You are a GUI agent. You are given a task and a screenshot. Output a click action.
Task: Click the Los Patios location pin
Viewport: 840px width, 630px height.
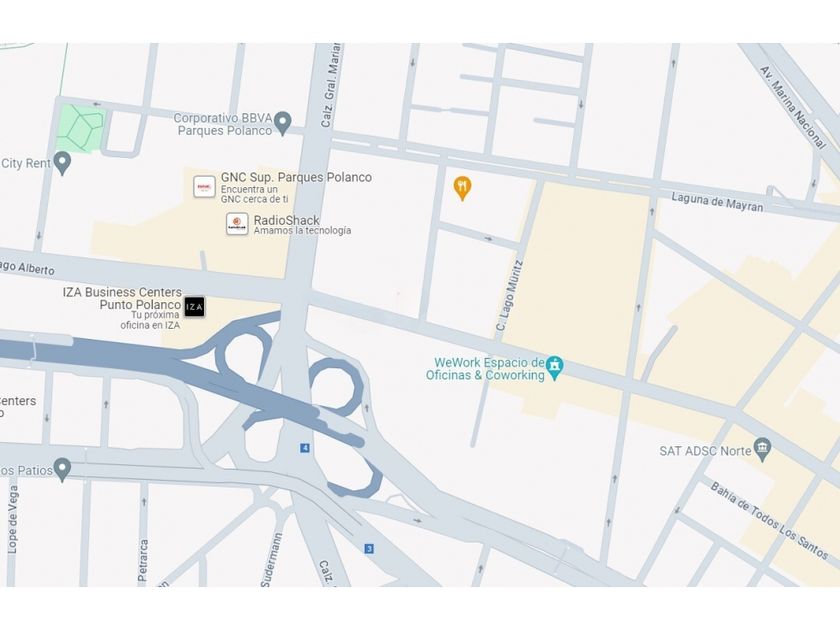63,470
